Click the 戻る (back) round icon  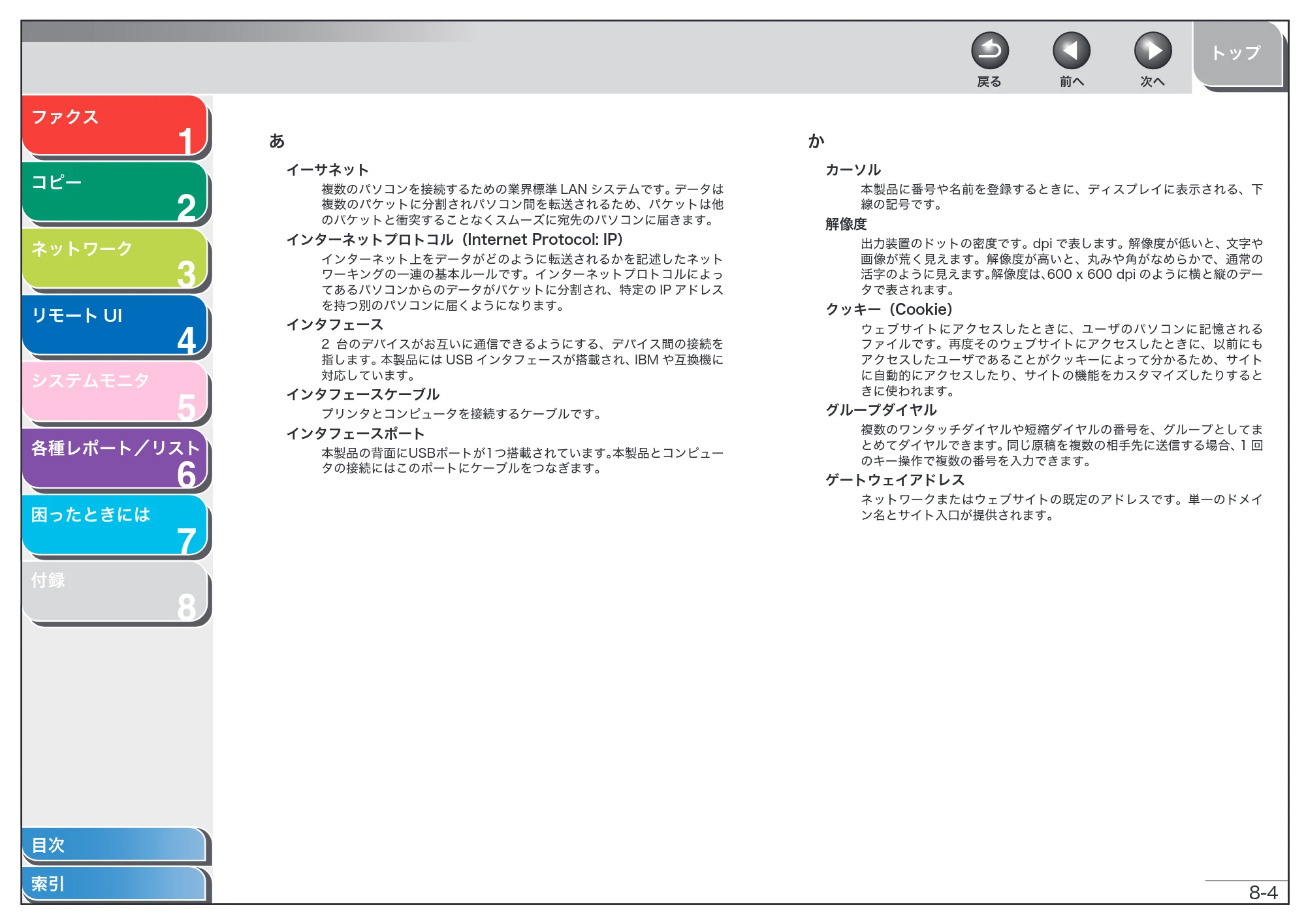(989, 51)
